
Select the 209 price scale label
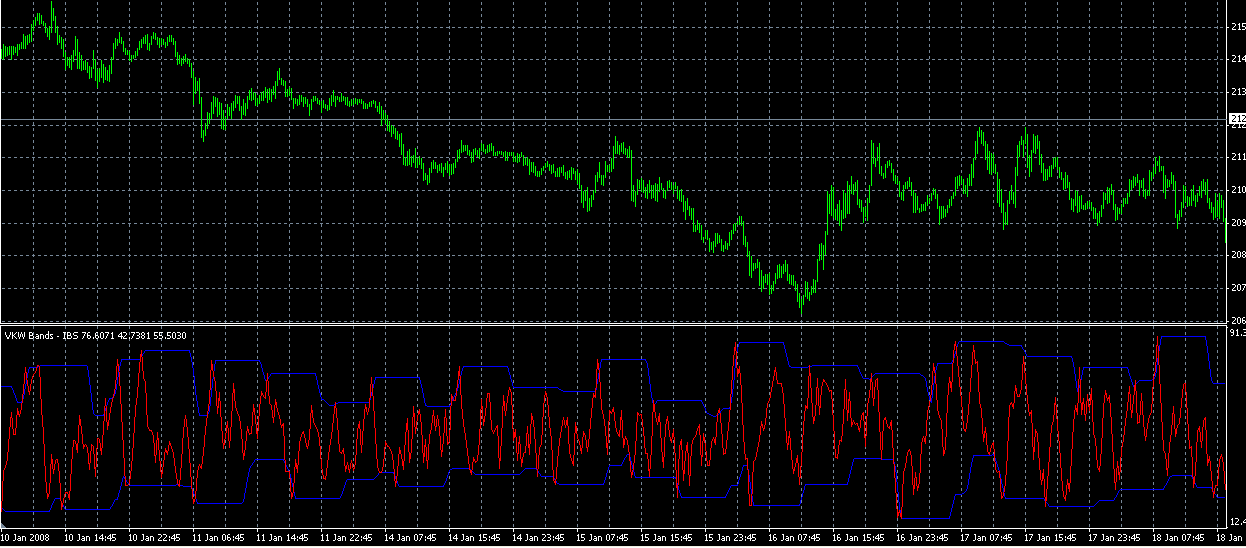(1238, 224)
